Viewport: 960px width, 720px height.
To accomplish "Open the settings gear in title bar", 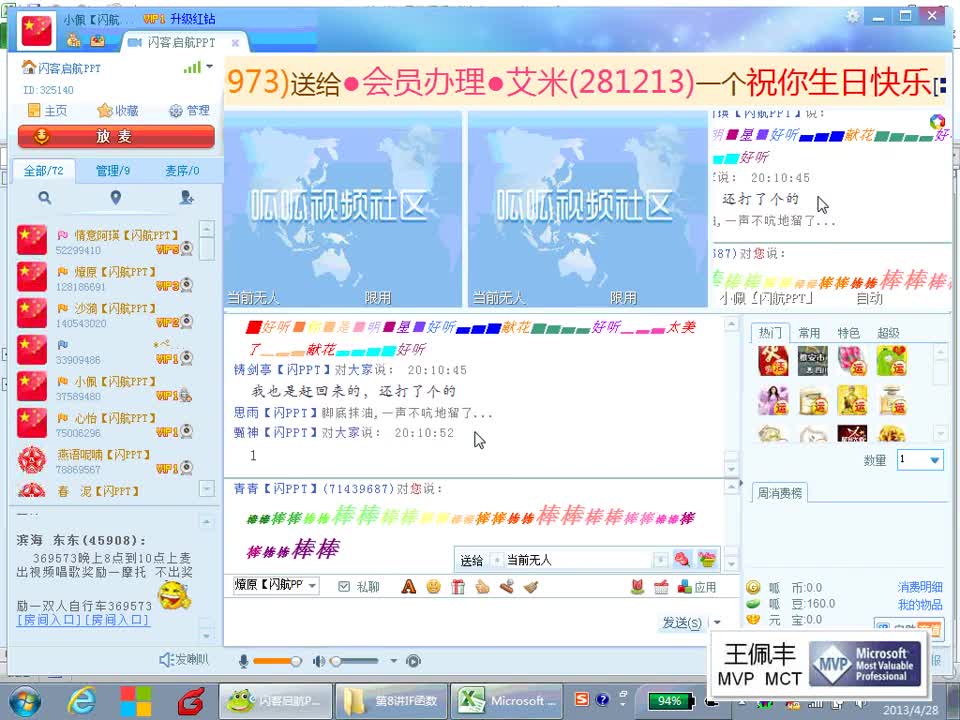I will (853, 17).
